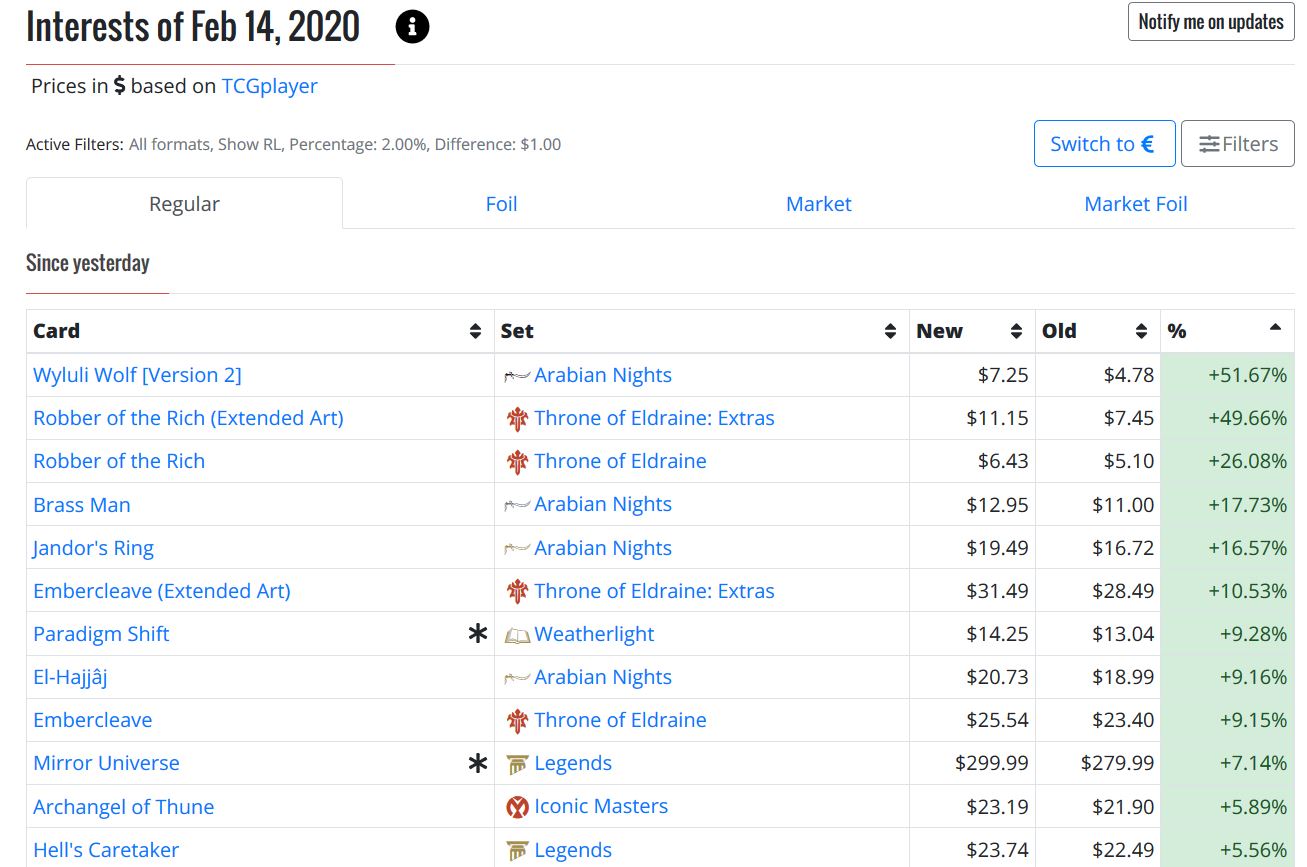Open the TCGplayer link

(x=269, y=86)
